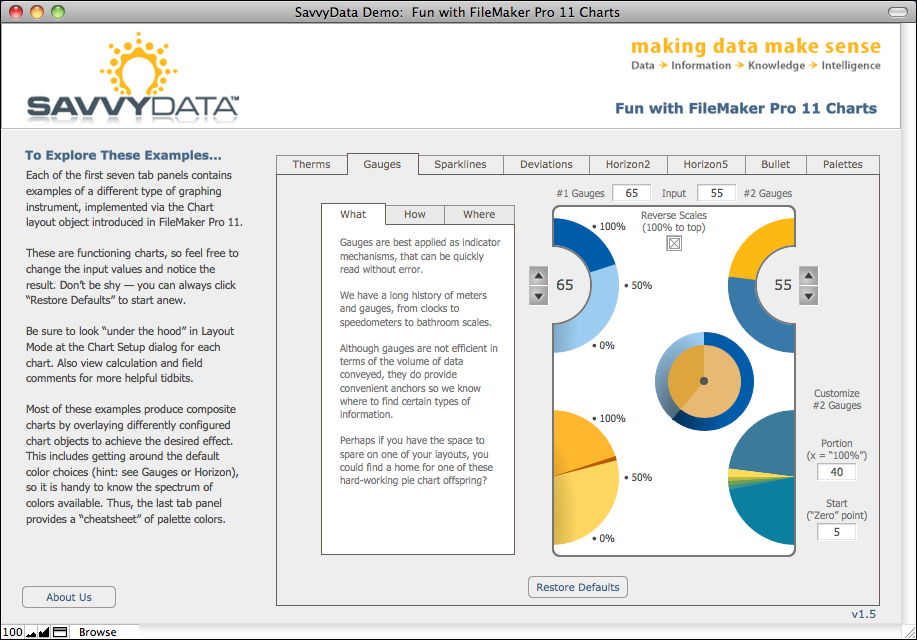Click the 0% label of the orange gauge
The width and height of the screenshot is (917, 640).
(x=606, y=538)
